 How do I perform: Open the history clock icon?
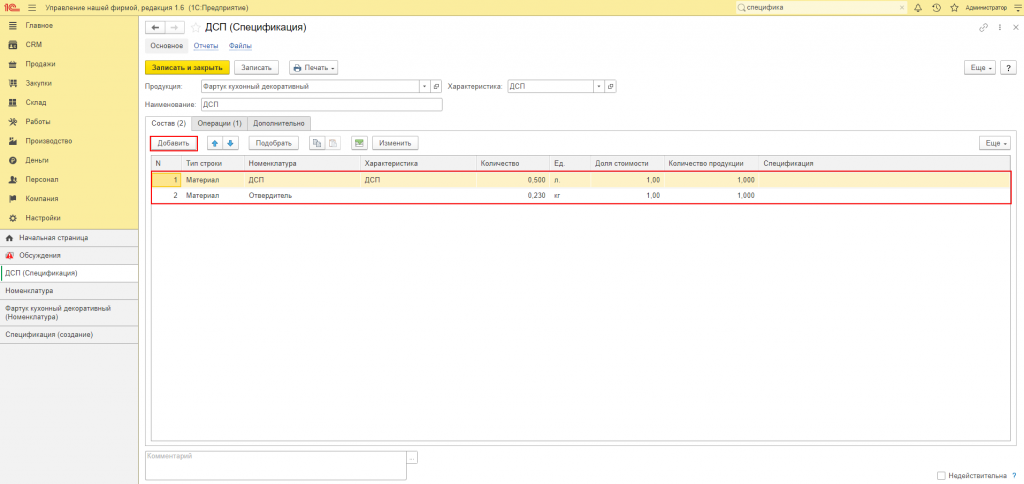[936, 7]
